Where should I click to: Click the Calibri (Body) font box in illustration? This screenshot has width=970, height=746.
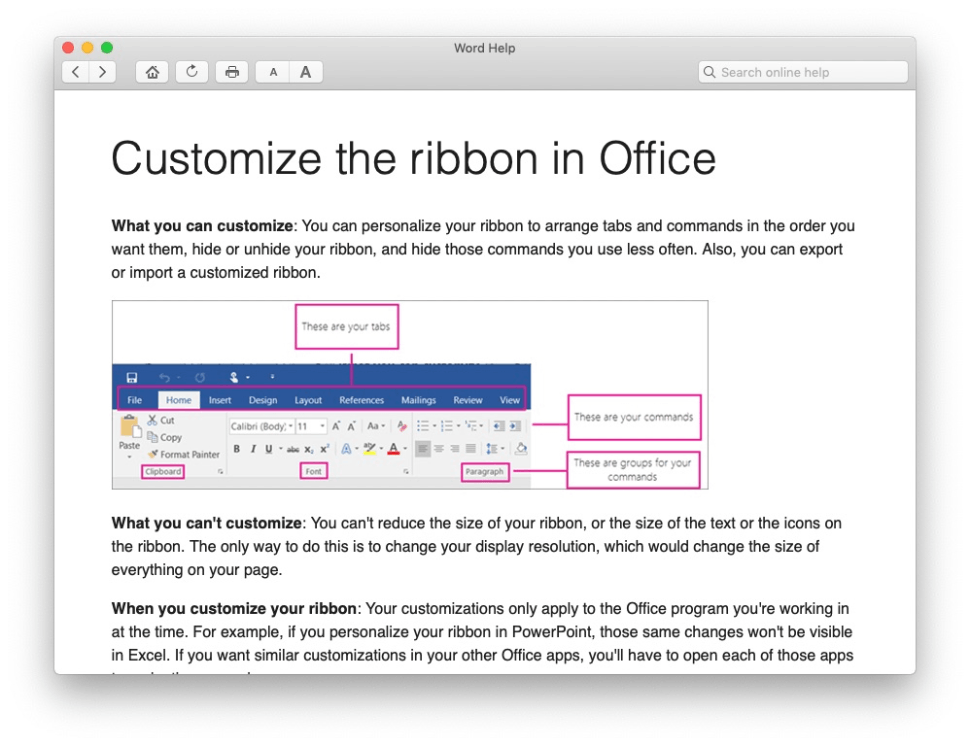pos(261,426)
